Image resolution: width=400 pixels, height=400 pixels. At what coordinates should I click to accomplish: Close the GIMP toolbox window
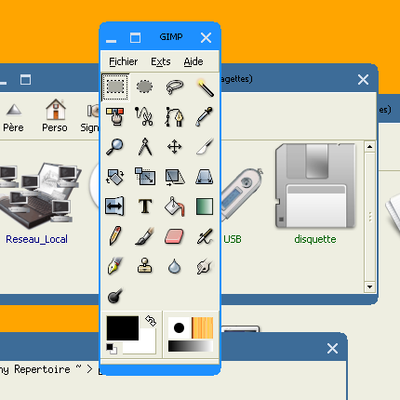206,38
